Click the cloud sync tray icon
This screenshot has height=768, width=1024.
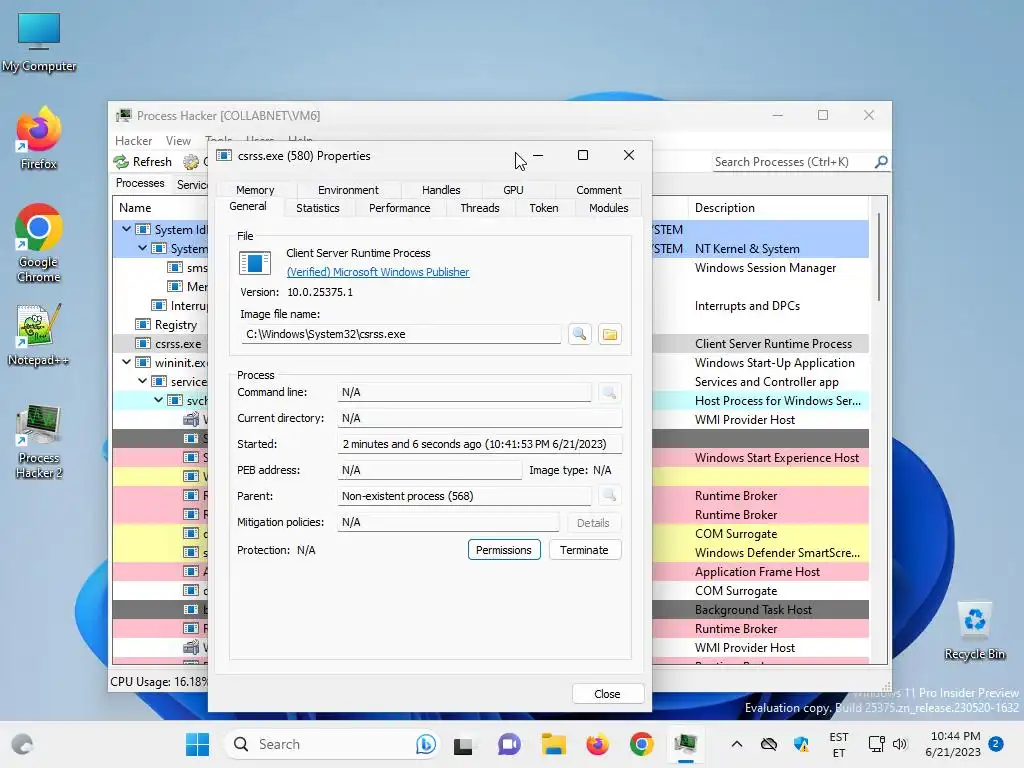[769, 744]
